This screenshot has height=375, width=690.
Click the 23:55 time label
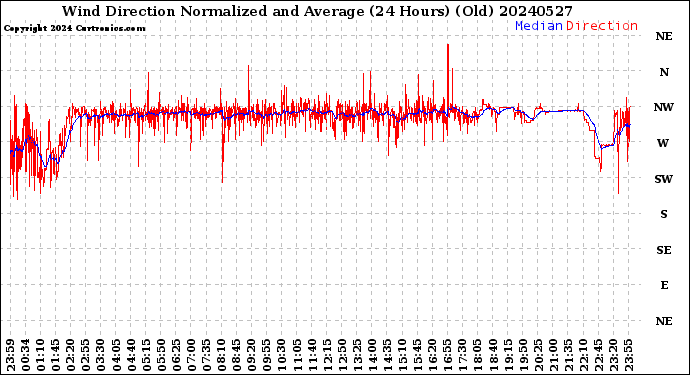pos(628,355)
